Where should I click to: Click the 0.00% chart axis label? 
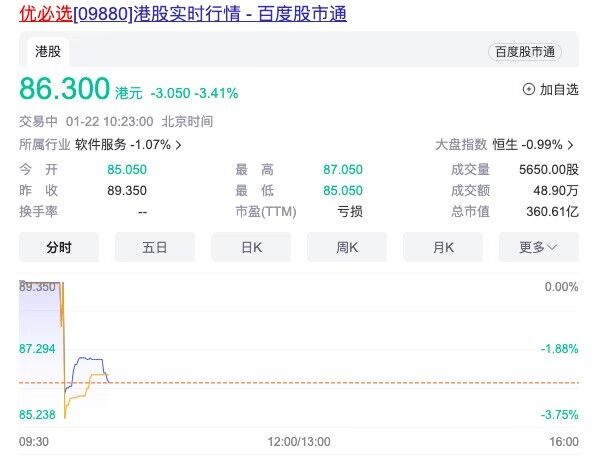(x=561, y=287)
